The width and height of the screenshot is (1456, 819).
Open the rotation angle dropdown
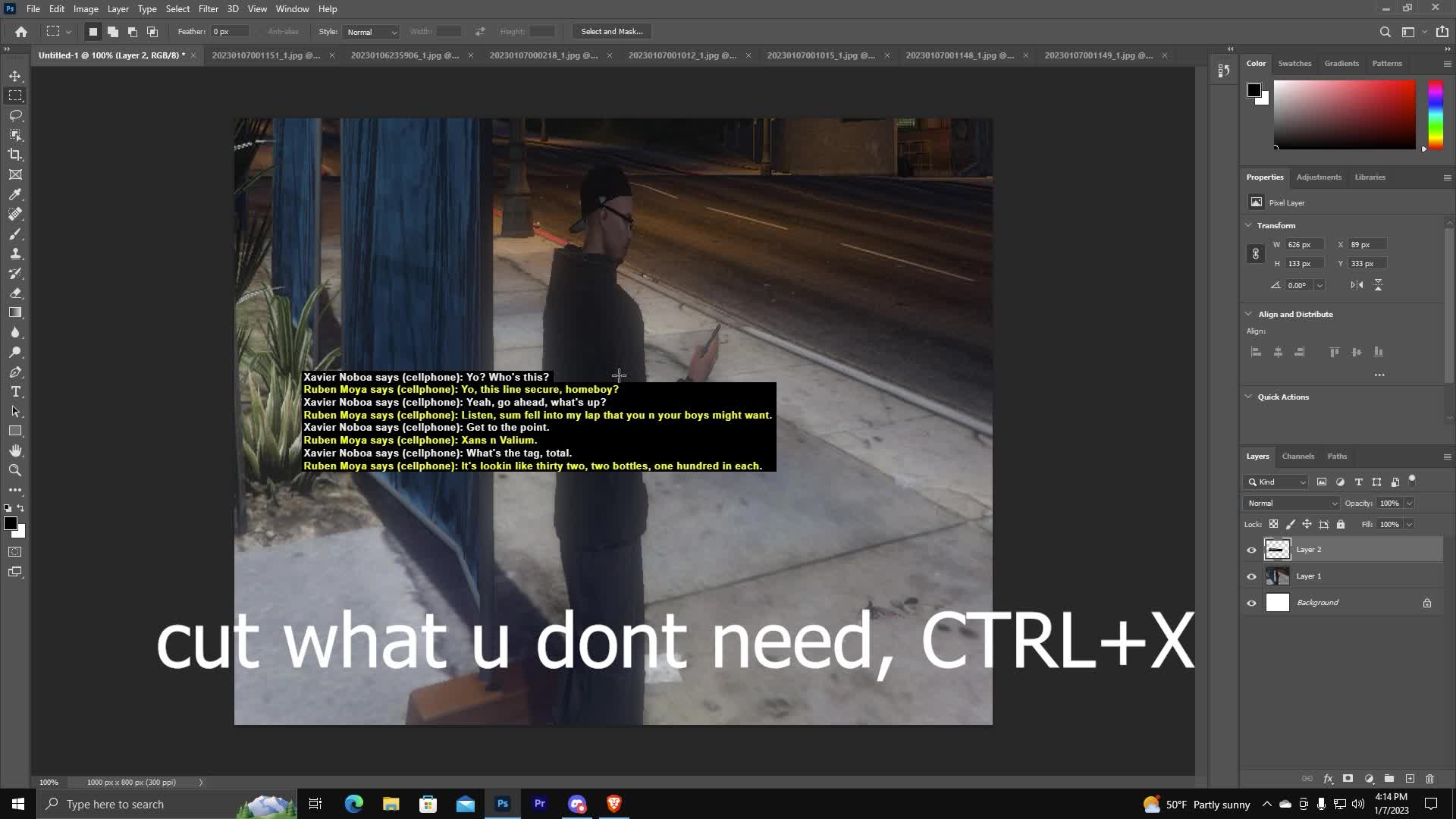click(x=1319, y=286)
